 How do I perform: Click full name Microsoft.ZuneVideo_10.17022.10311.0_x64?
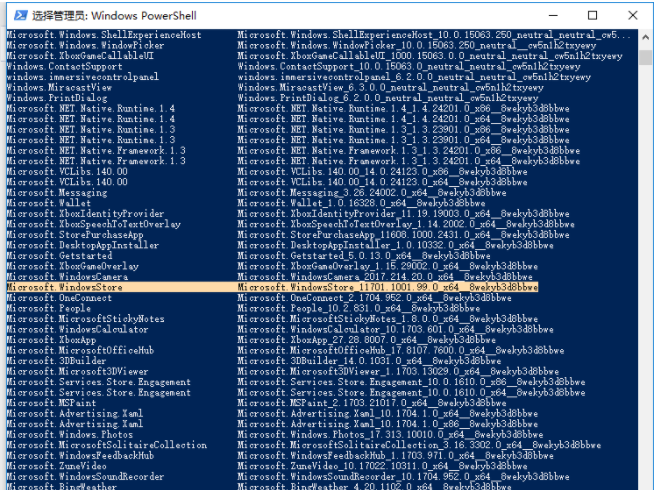click(382, 466)
